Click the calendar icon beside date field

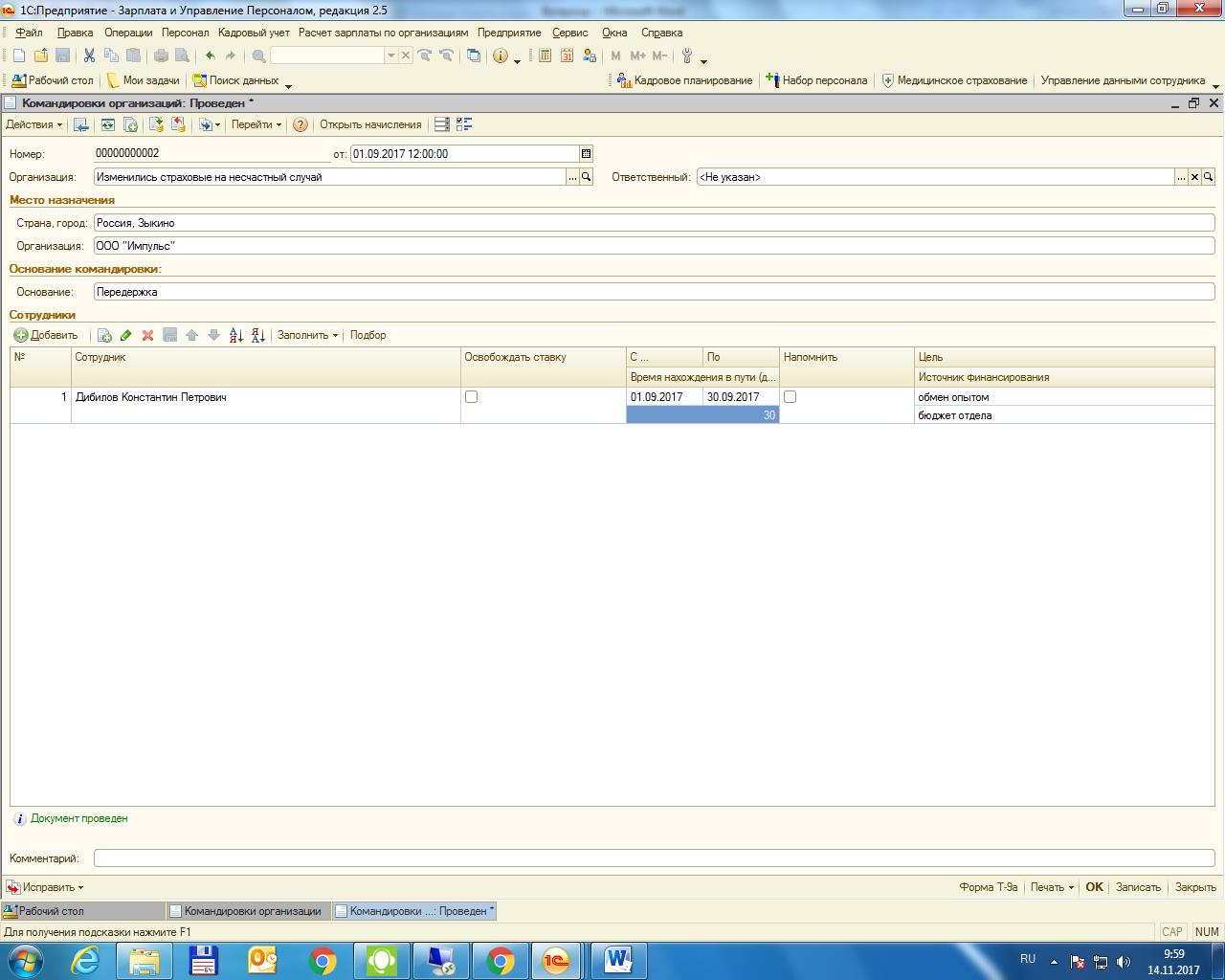(587, 153)
